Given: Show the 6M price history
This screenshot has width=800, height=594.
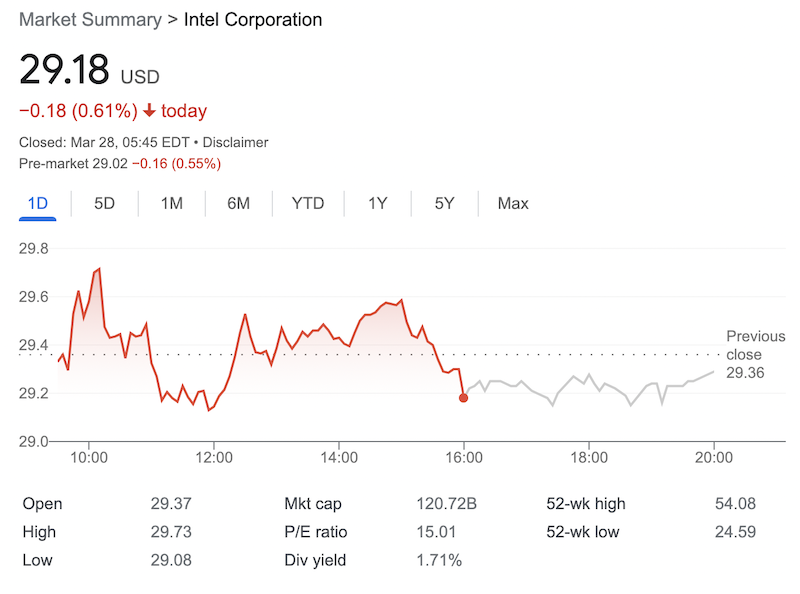Looking at the screenshot, I should pyautogui.click(x=239, y=204).
